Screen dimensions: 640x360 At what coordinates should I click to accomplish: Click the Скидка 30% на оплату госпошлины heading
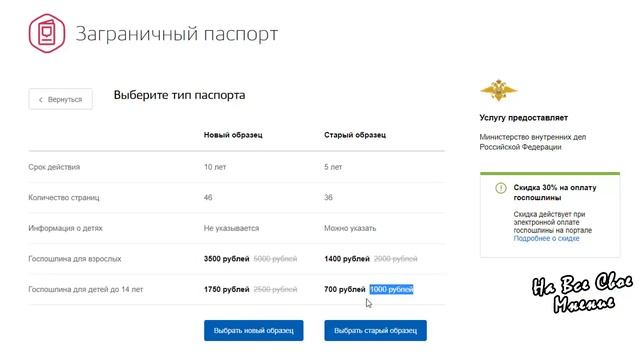click(x=555, y=193)
